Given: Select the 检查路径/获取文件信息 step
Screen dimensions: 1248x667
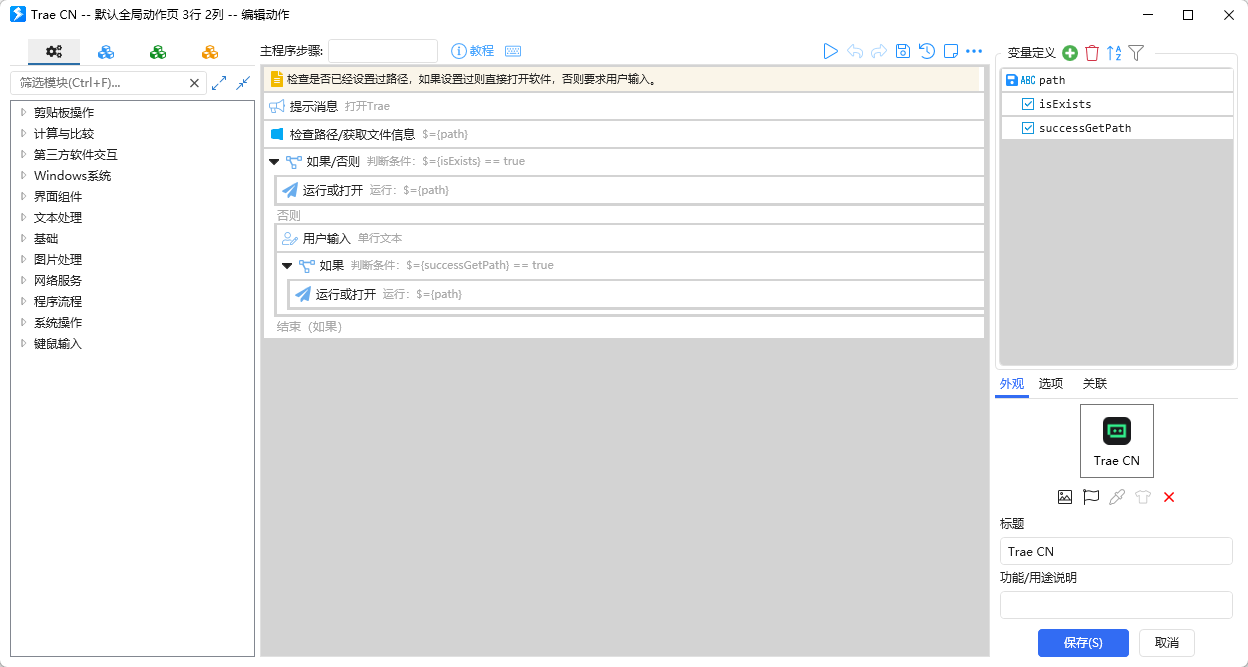Looking at the screenshot, I should tap(625, 134).
